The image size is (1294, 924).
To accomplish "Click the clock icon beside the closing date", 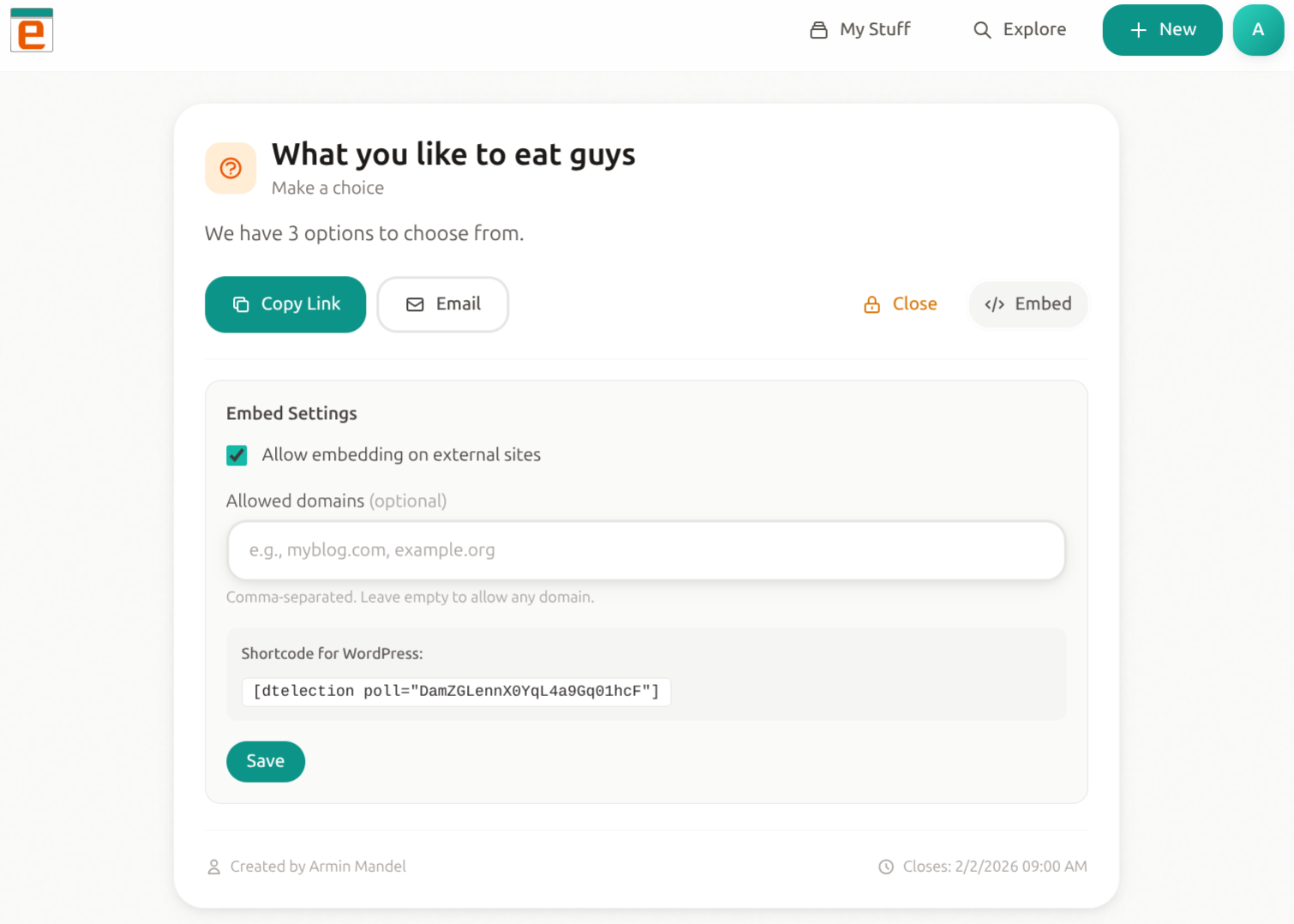I will 885,867.
